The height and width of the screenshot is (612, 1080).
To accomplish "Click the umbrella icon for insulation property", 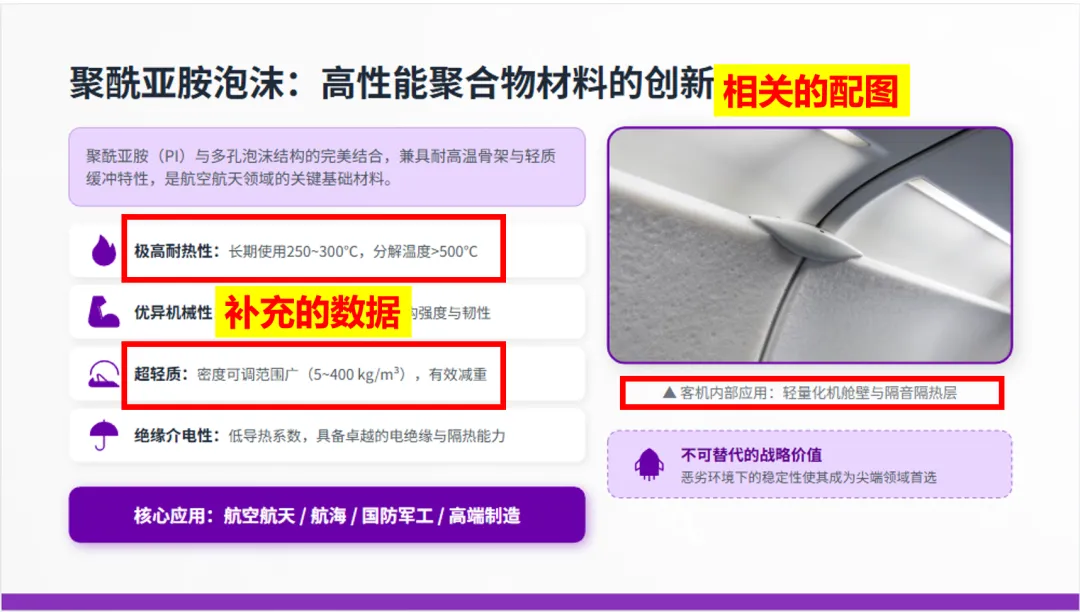I will coord(103,435).
